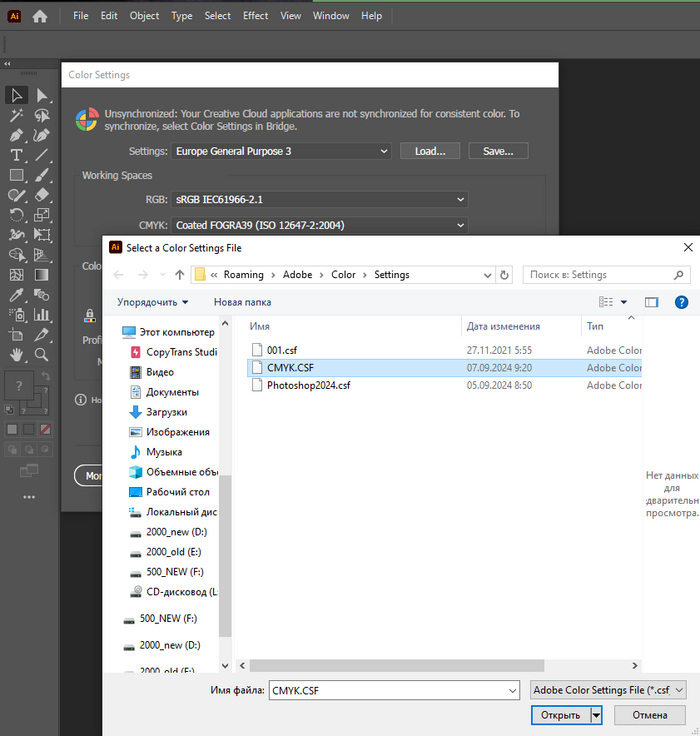The image size is (700, 736).
Task: Select the Artboard tool
Action: 16,335
